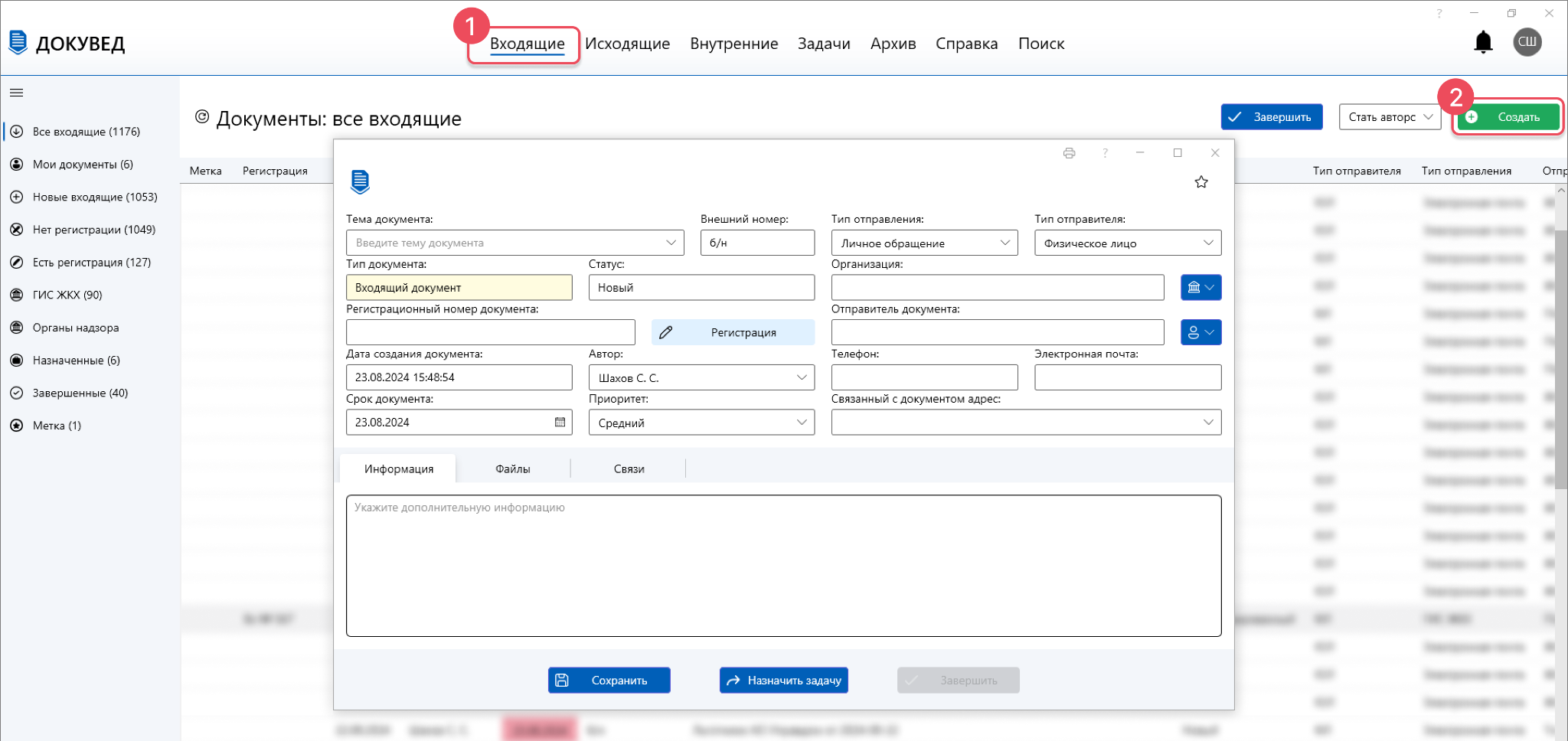Select Новые входящие in sidebar
The height and width of the screenshot is (741, 1568).
coord(94,197)
